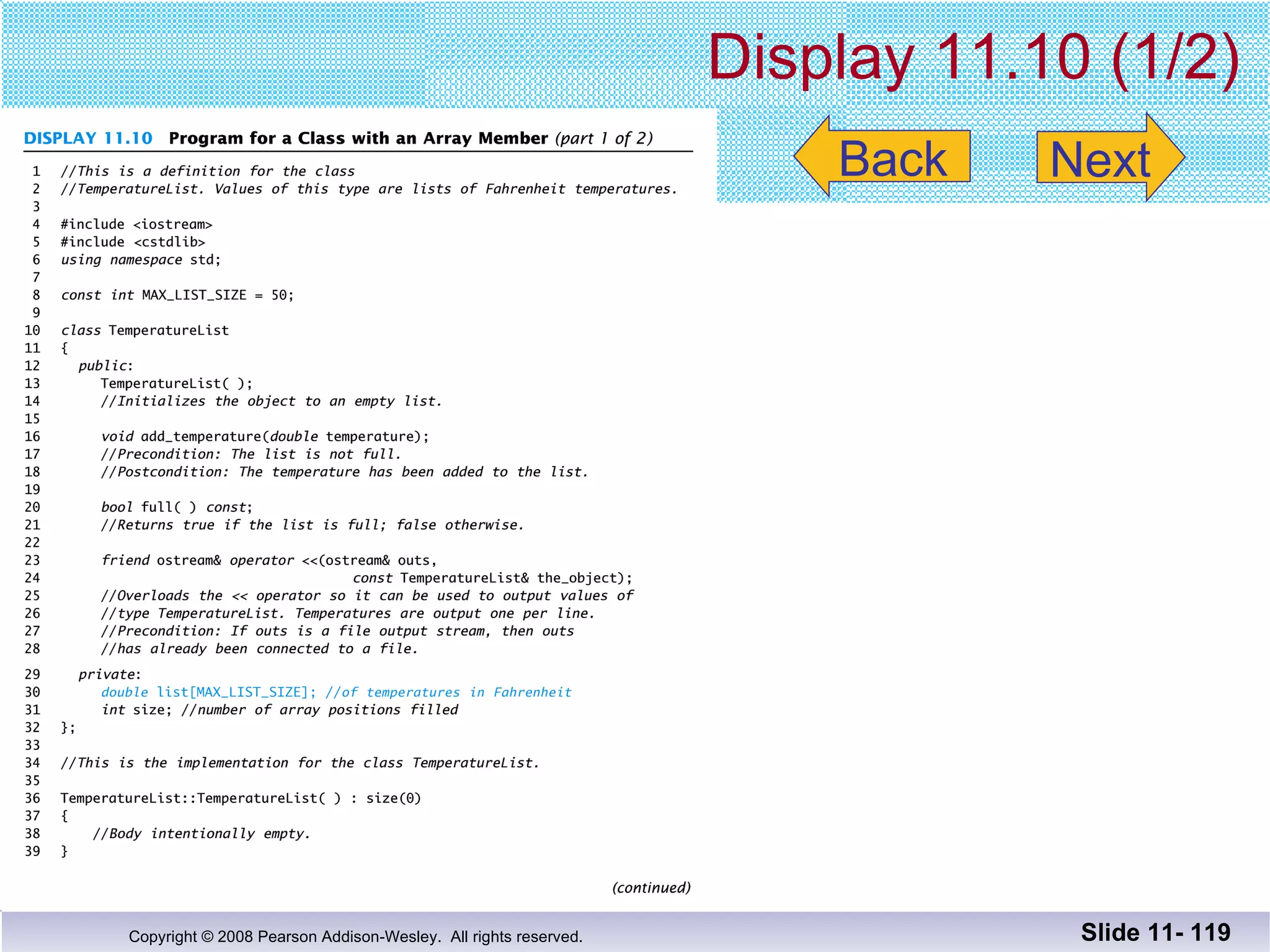Click '//Overloads the << operator' comment

click(367, 596)
